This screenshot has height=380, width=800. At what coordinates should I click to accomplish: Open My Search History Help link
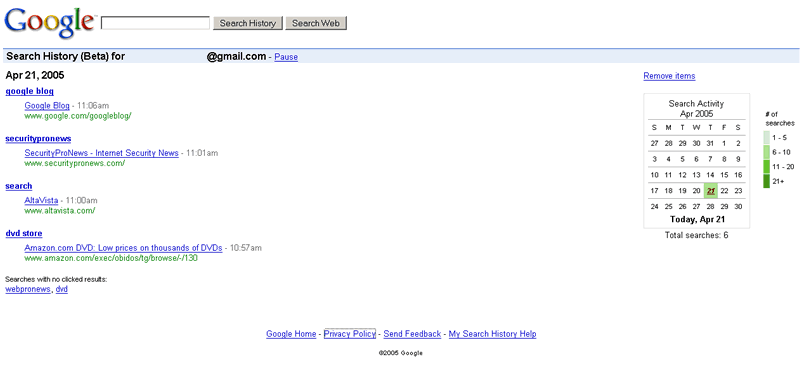[492, 334]
